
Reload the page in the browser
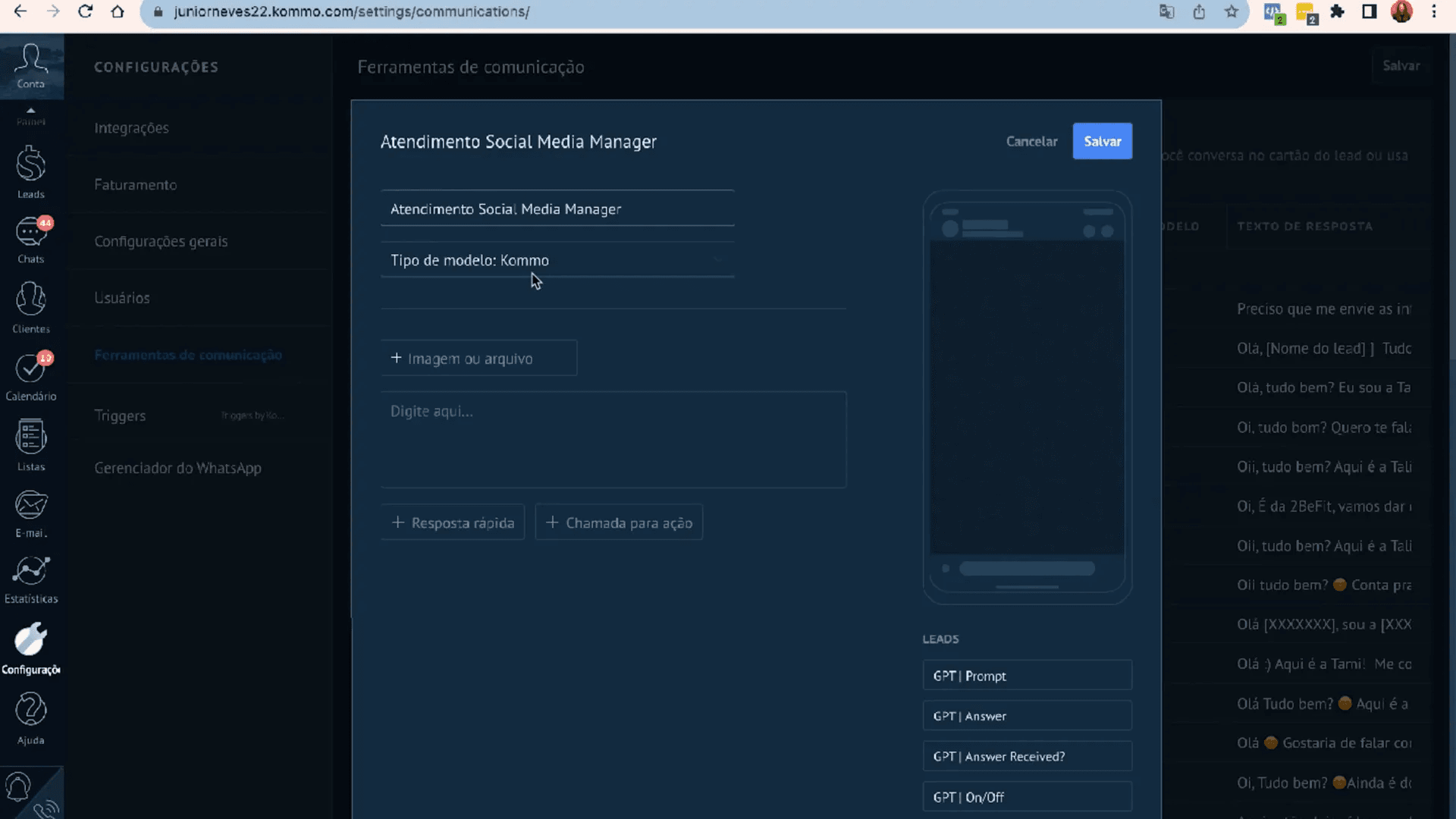tap(85, 11)
